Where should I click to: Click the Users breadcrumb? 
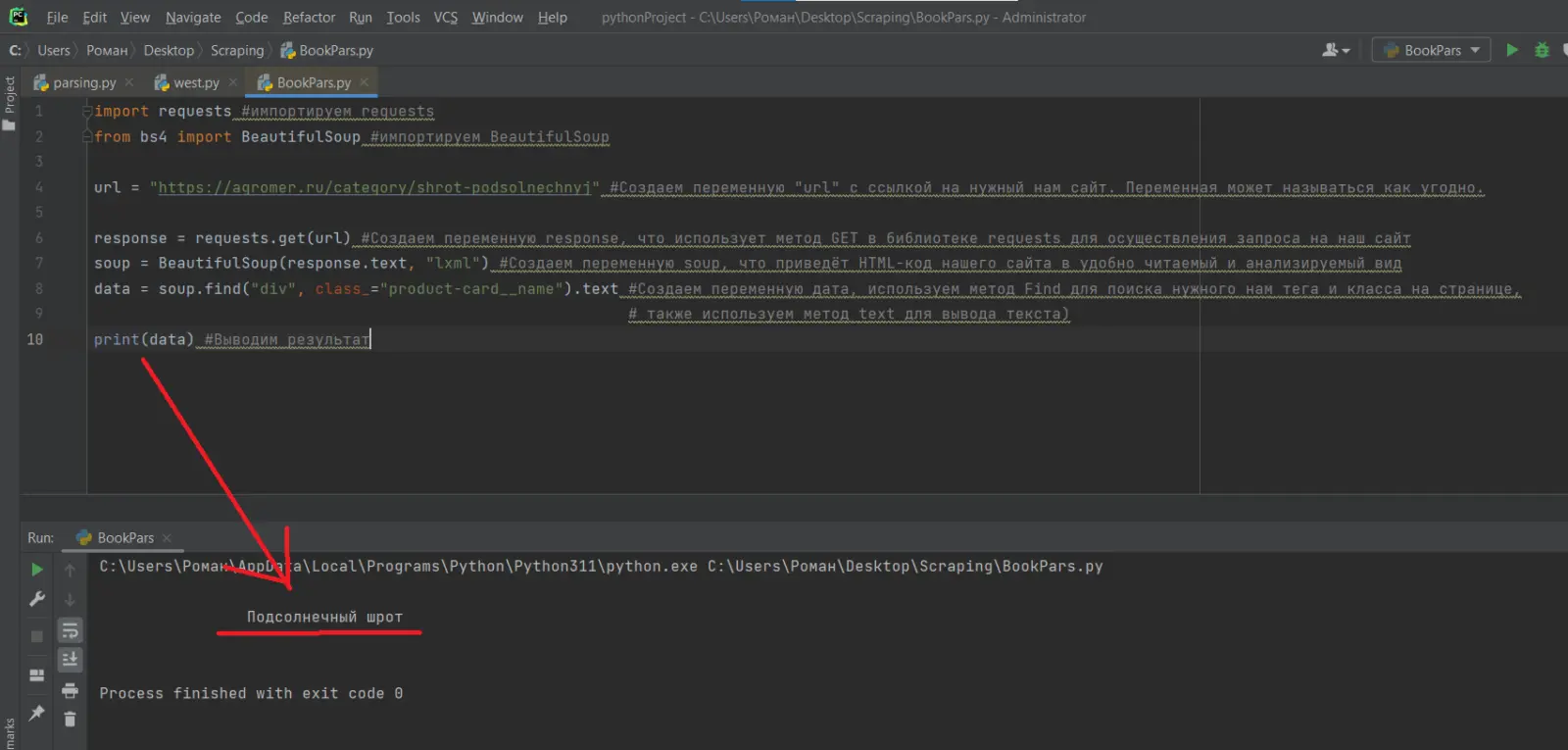(x=54, y=51)
